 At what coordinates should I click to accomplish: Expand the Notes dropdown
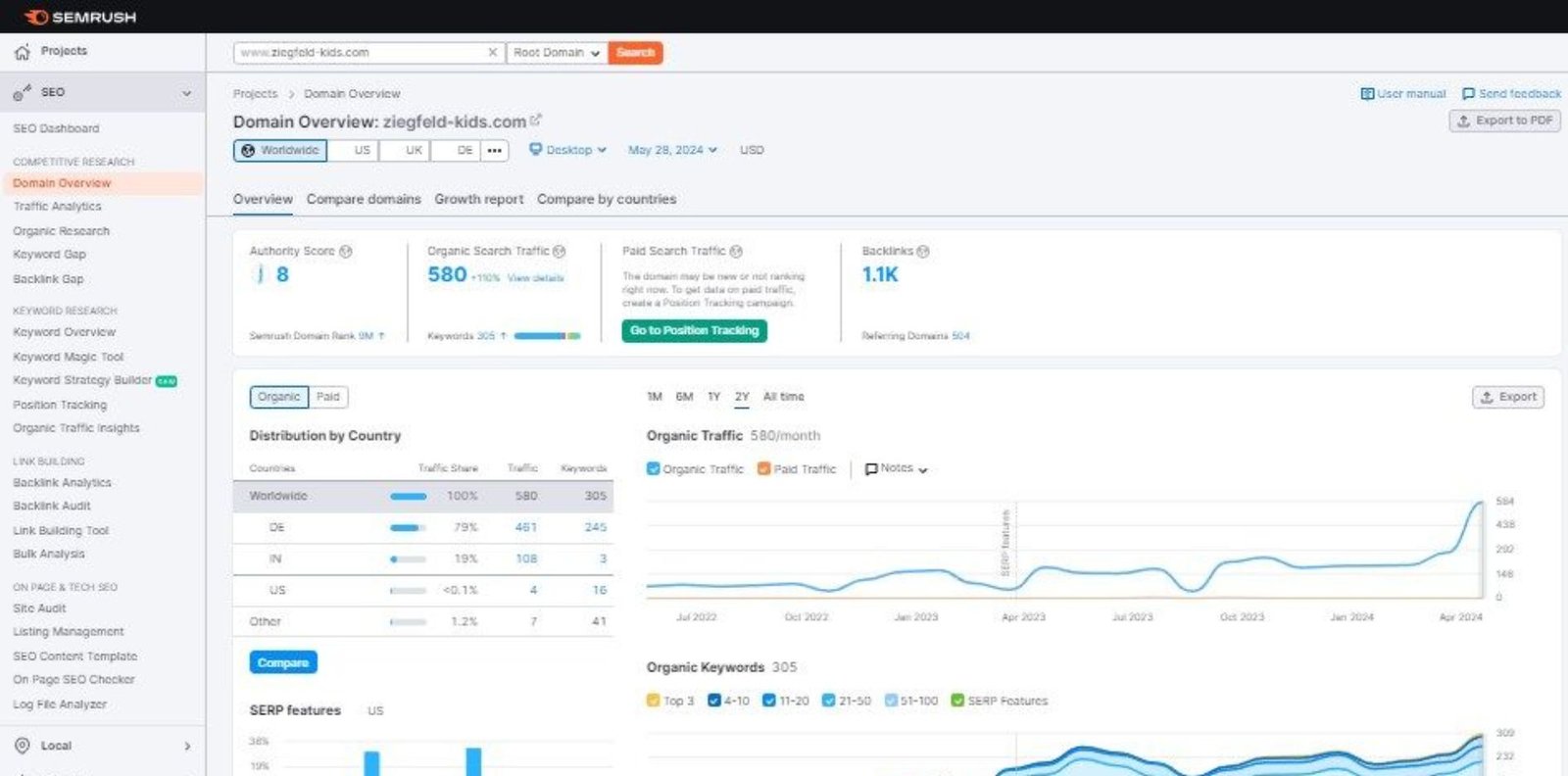(897, 469)
